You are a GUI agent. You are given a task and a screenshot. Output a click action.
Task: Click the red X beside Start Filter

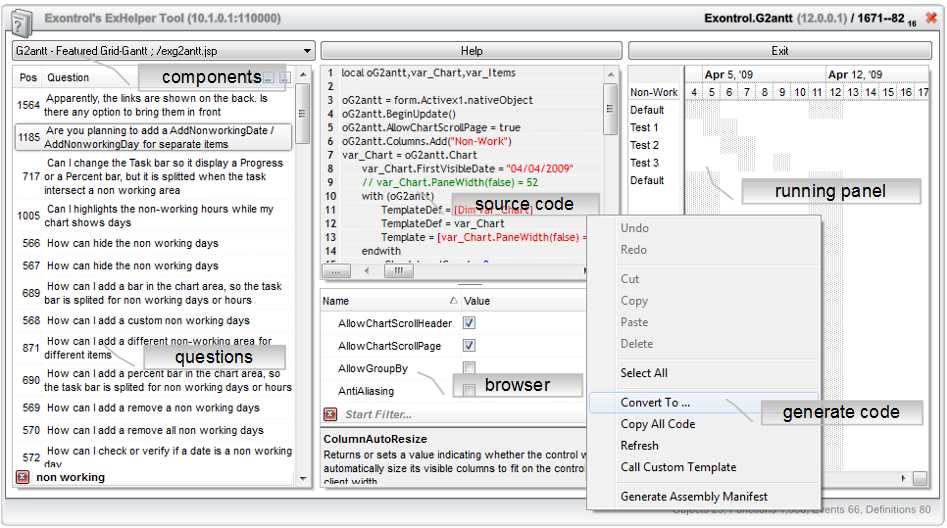pyautogui.click(x=330, y=414)
